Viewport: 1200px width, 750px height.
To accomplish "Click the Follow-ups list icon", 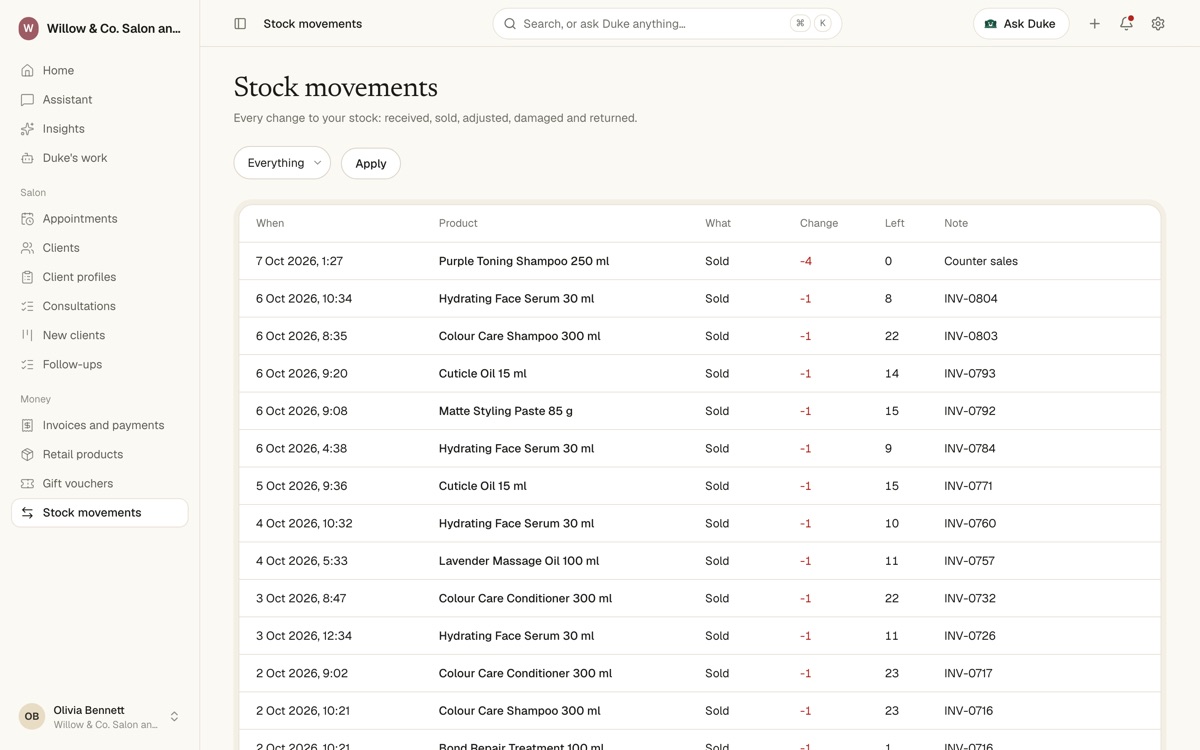I will (x=27, y=364).
